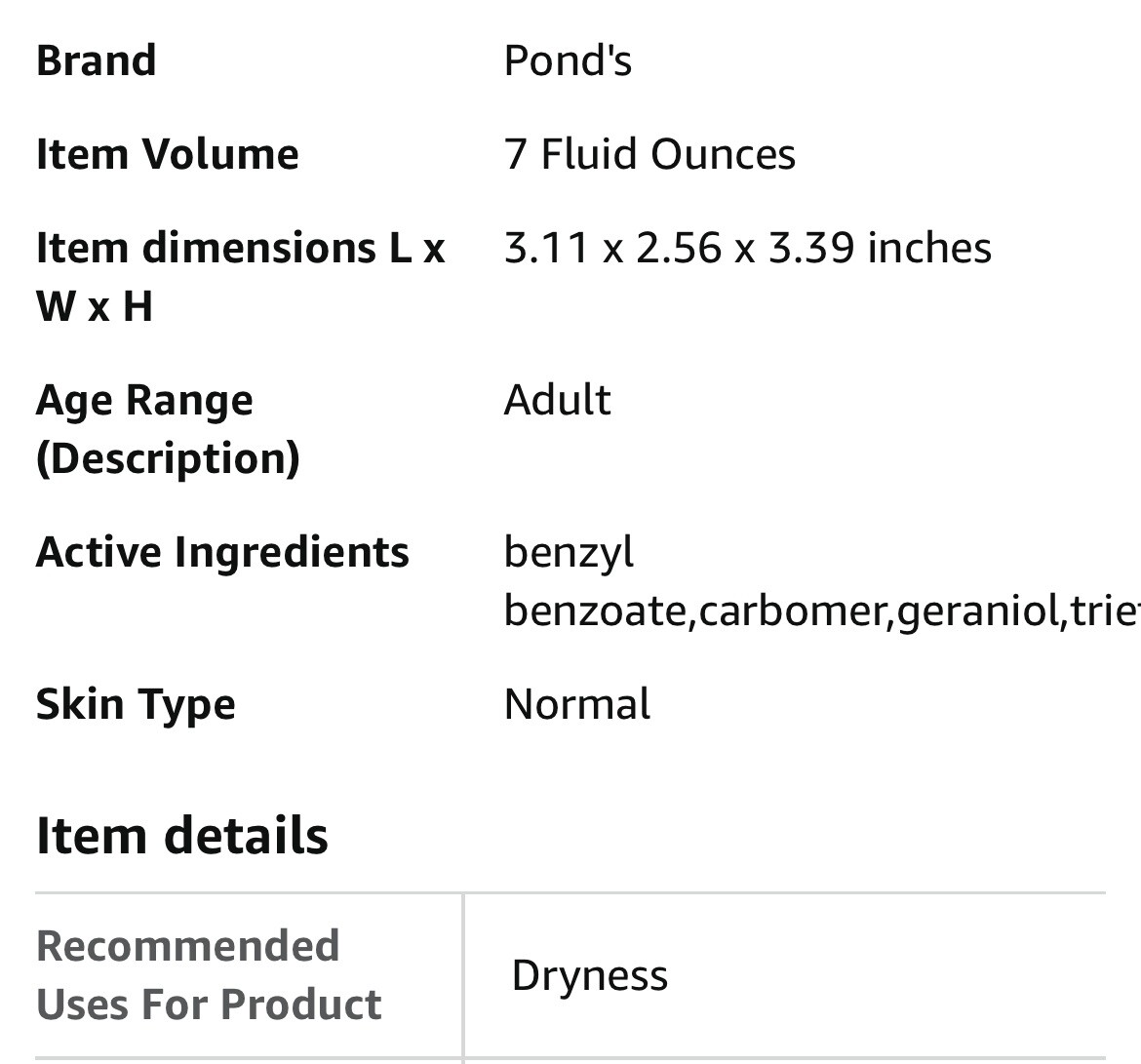This screenshot has width=1141, height=1064.
Task: Select the Dryness table value
Action: [x=589, y=975]
